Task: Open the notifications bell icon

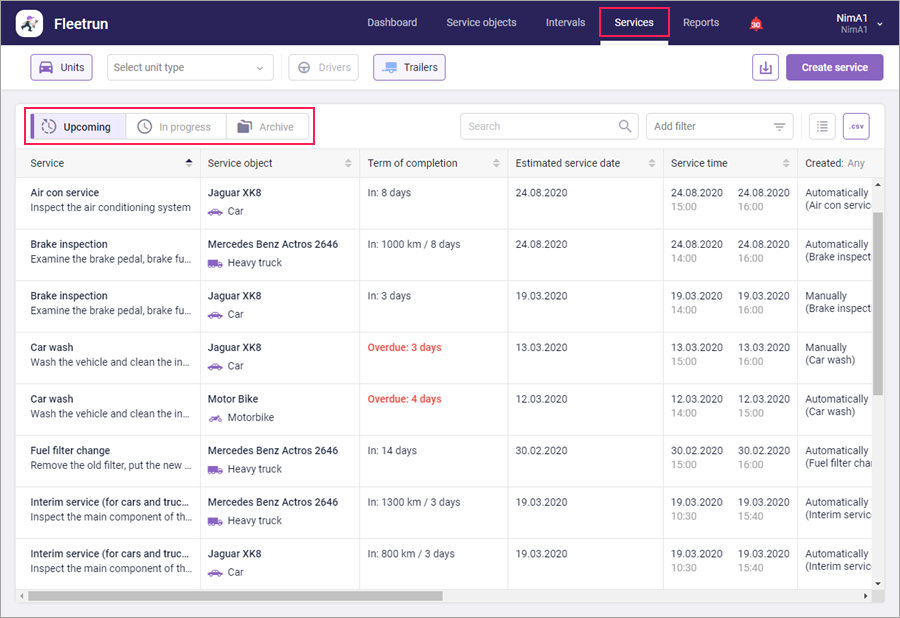Action: 756,24
